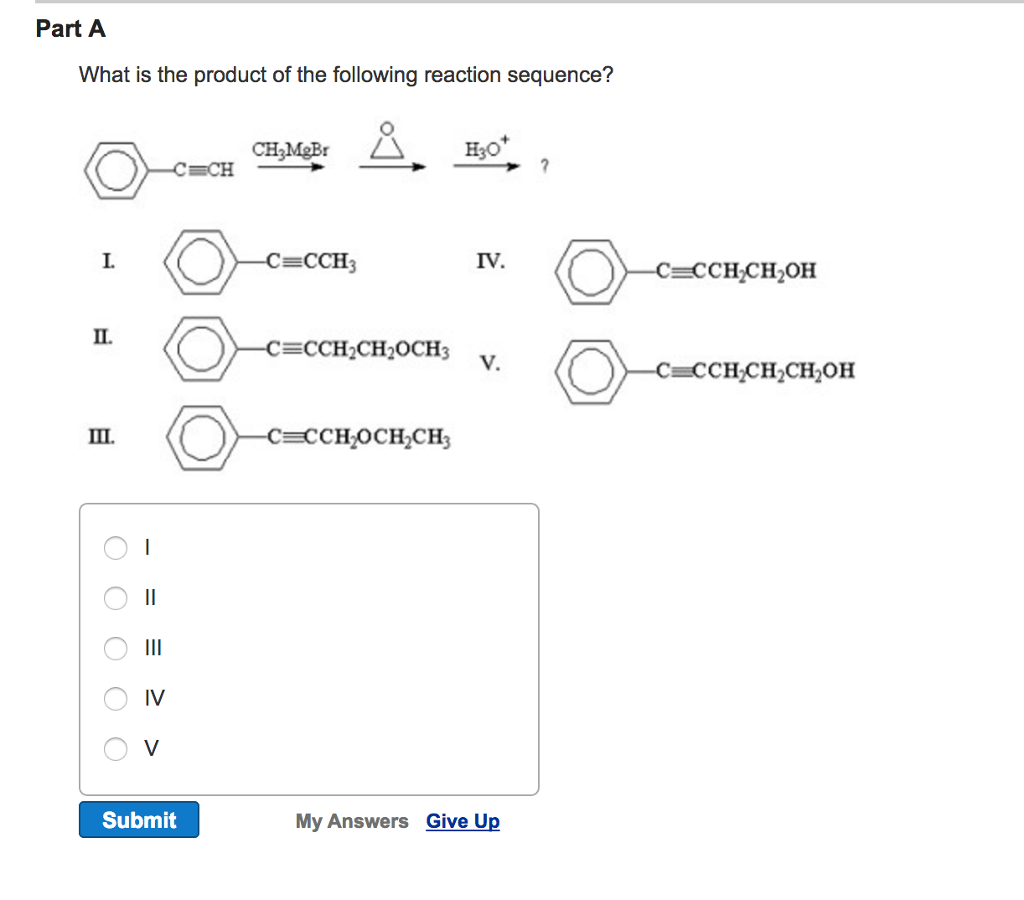This screenshot has height=900, width=1024.
Task: Click the Submit button
Action: [138, 820]
